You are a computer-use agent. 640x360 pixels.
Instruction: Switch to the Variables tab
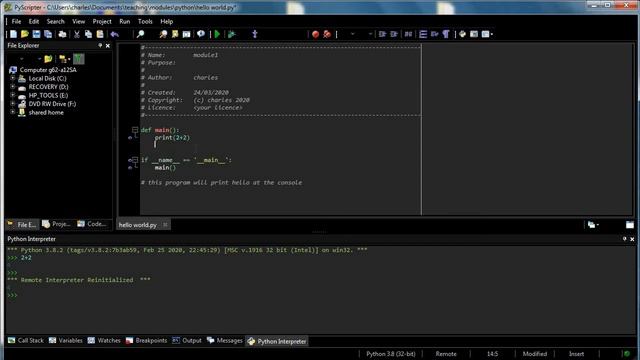click(66, 340)
